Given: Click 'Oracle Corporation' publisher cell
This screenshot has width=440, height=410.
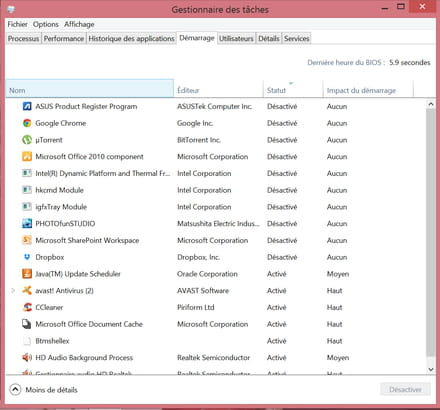Looking at the screenshot, I should [207, 274].
